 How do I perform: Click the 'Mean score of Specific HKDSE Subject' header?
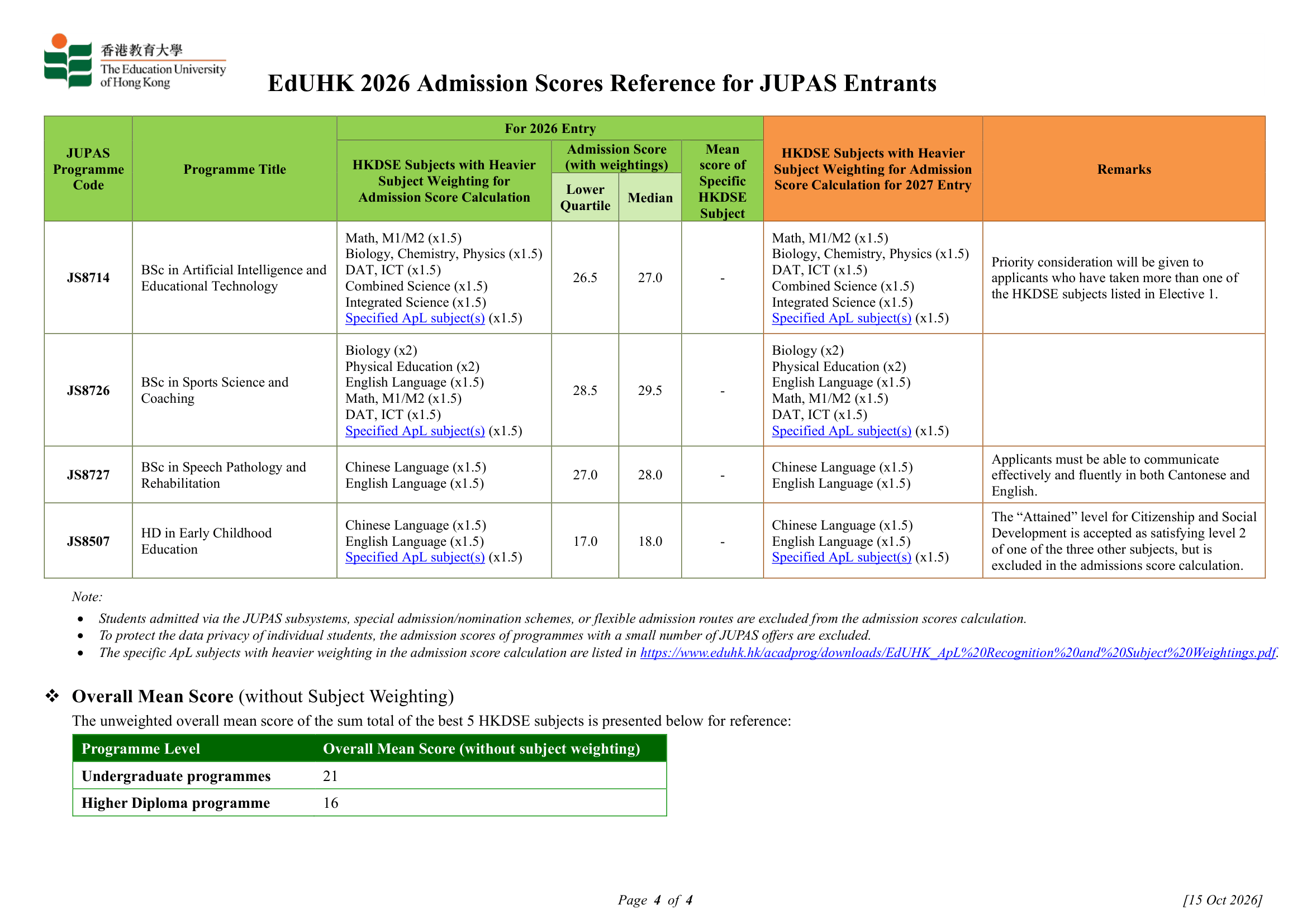click(x=723, y=181)
